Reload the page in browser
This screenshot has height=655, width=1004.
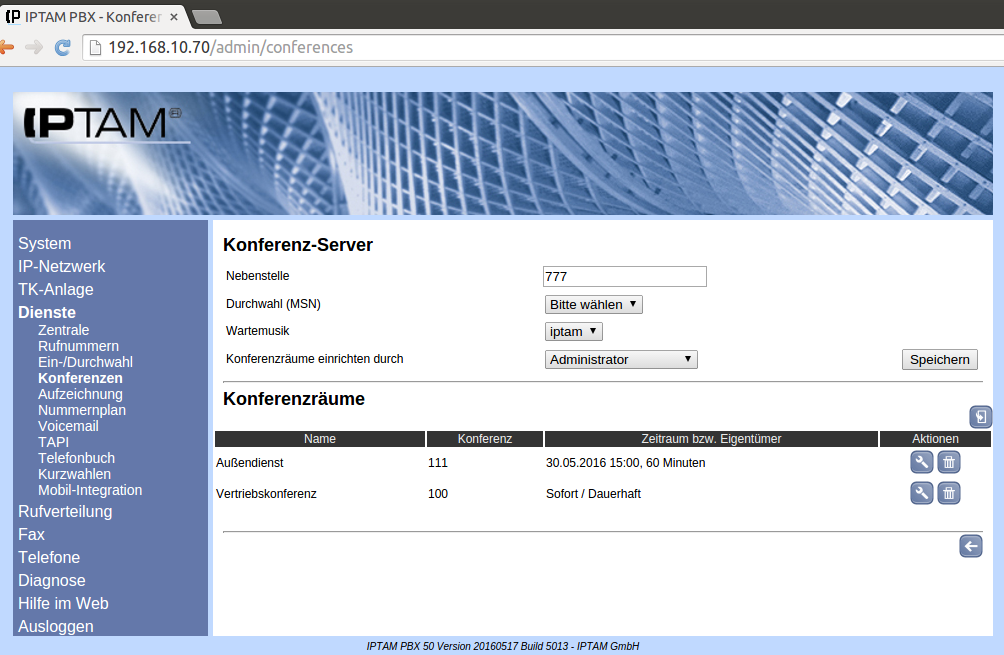(x=62, y=47)
